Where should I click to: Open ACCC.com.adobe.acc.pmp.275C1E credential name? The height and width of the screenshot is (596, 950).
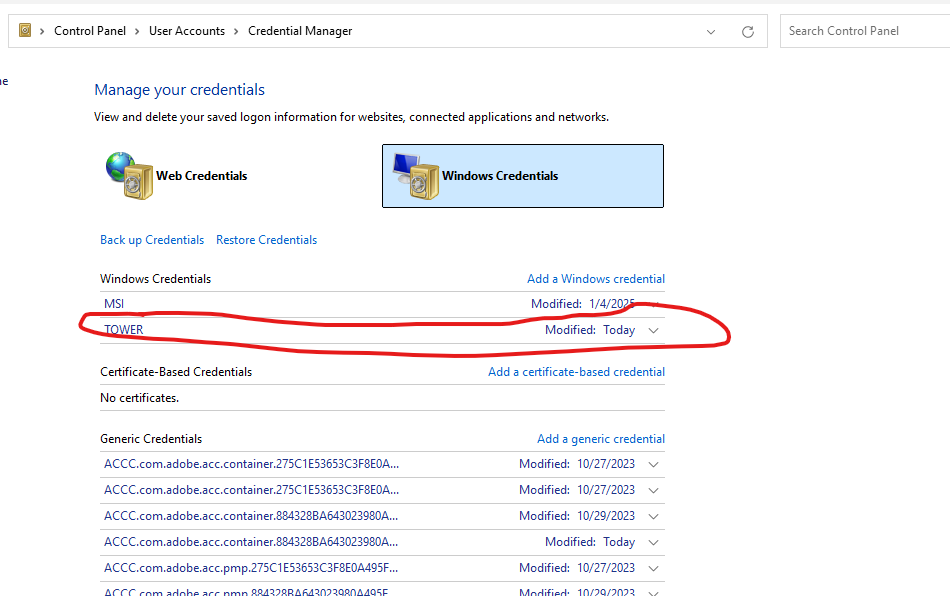tap(251, 568)
